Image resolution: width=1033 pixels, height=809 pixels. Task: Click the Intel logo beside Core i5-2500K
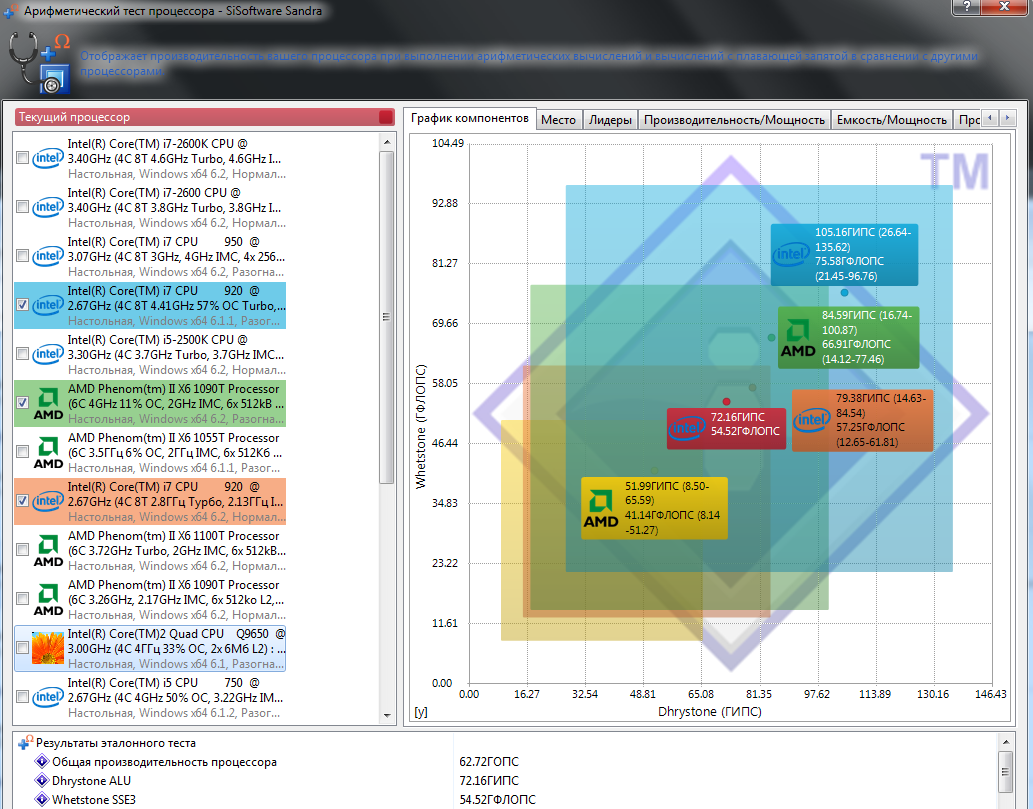pyautogui.click(x=48, y=354)
